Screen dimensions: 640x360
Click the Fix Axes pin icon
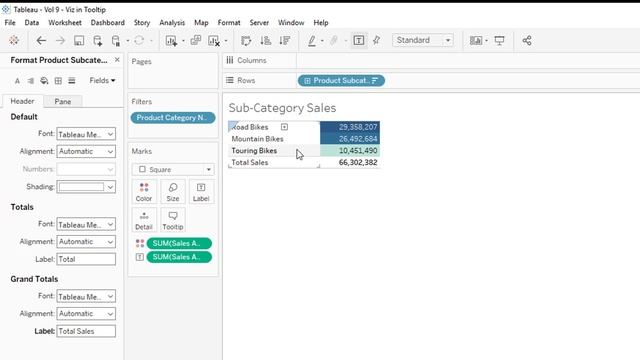click(376, 40)
